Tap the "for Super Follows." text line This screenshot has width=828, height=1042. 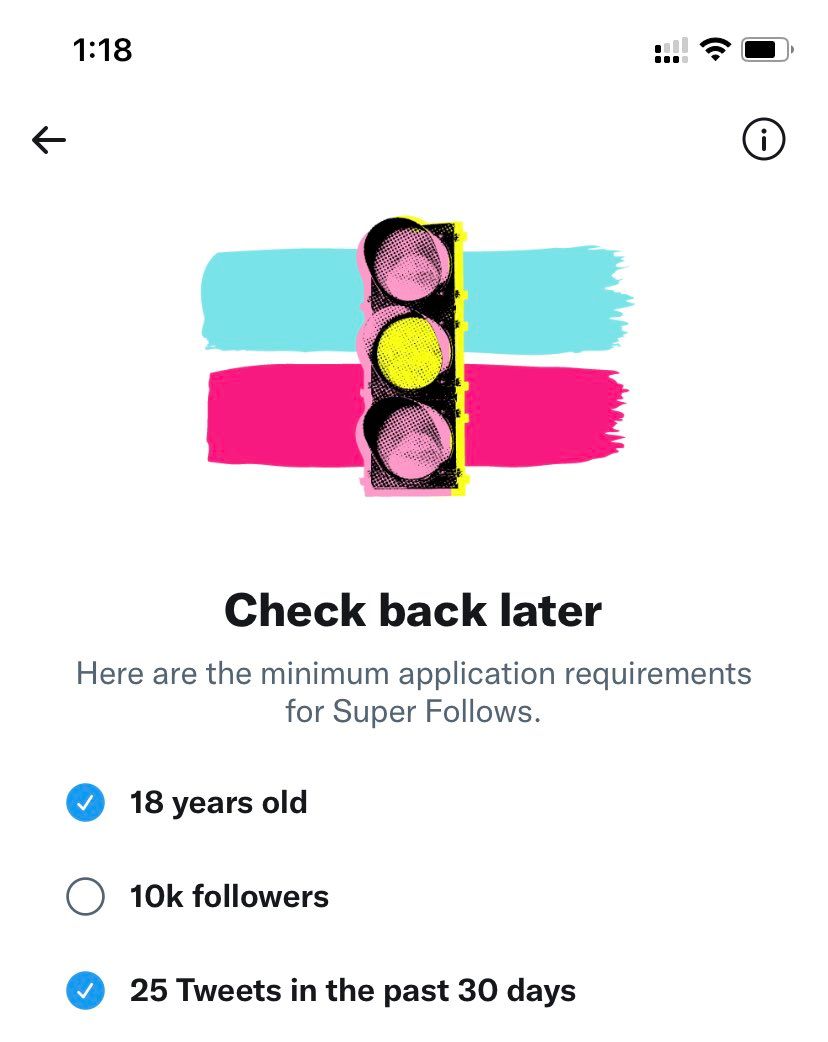point(413,713)
